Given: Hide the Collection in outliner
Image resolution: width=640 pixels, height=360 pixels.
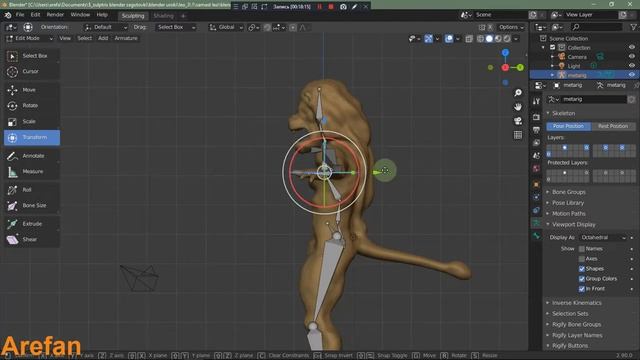Looking at the screenshot, I should tap(632, 47).
